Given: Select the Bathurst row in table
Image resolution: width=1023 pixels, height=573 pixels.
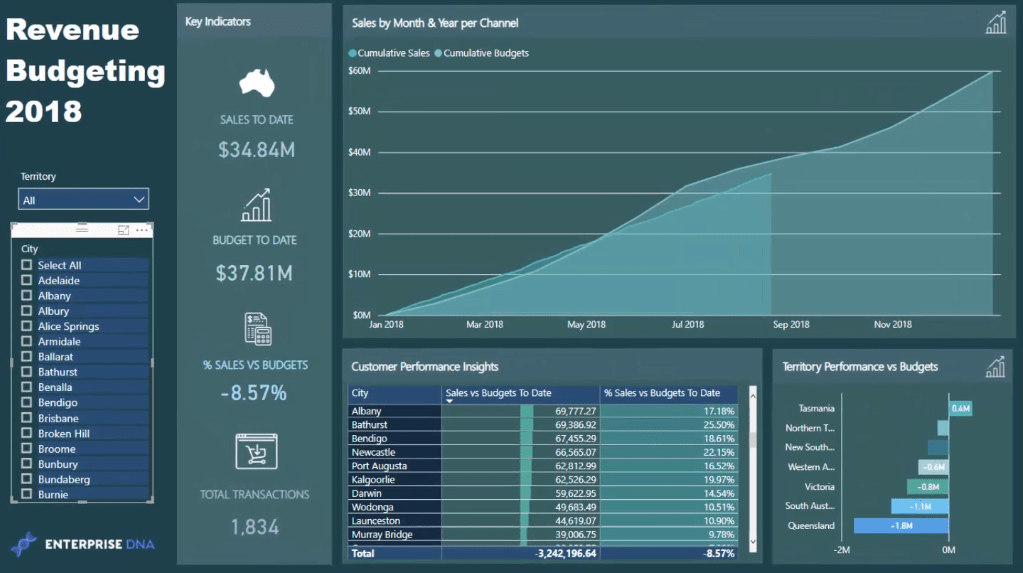Looking at the screenshot, I should (543, 425).
